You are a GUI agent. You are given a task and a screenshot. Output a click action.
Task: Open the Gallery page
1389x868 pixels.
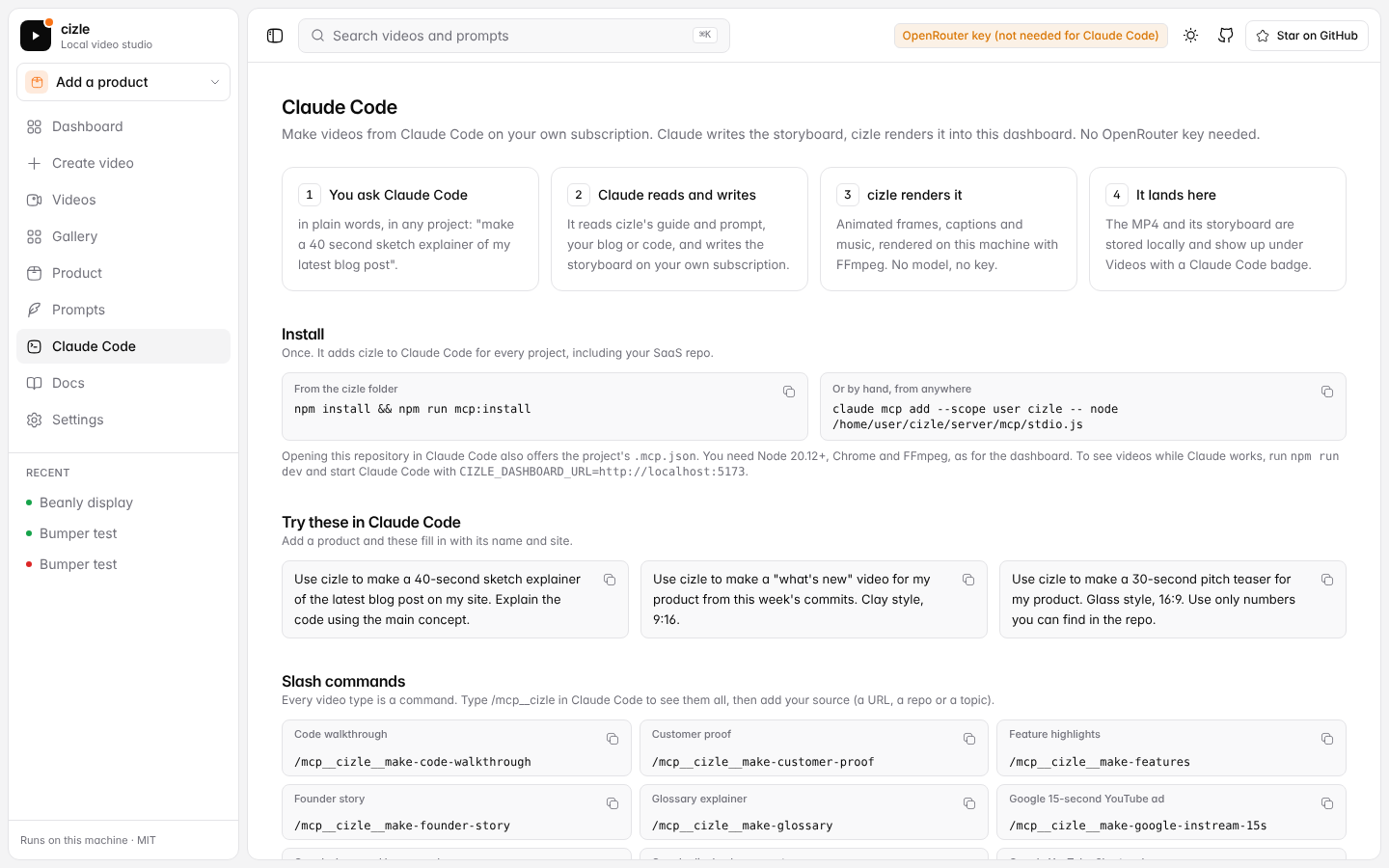[x=123, y=236]
